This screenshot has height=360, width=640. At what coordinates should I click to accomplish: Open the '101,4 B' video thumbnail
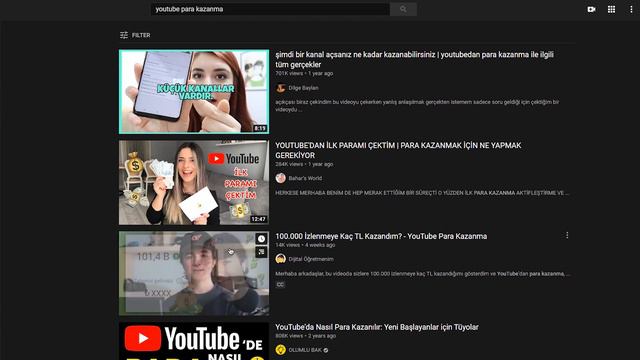194,273
